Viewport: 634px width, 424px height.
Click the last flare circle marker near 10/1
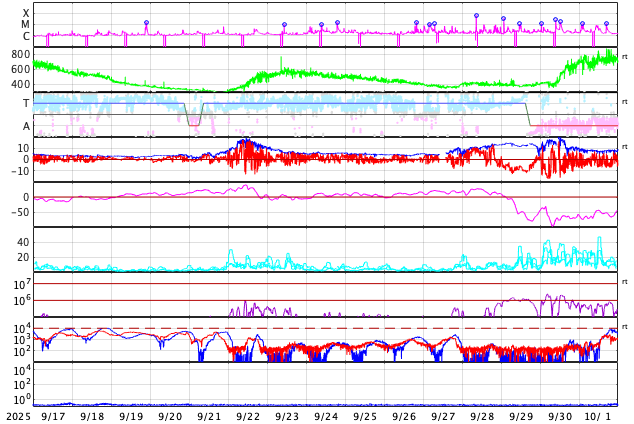pyautogui.click(x=606, y=24)
